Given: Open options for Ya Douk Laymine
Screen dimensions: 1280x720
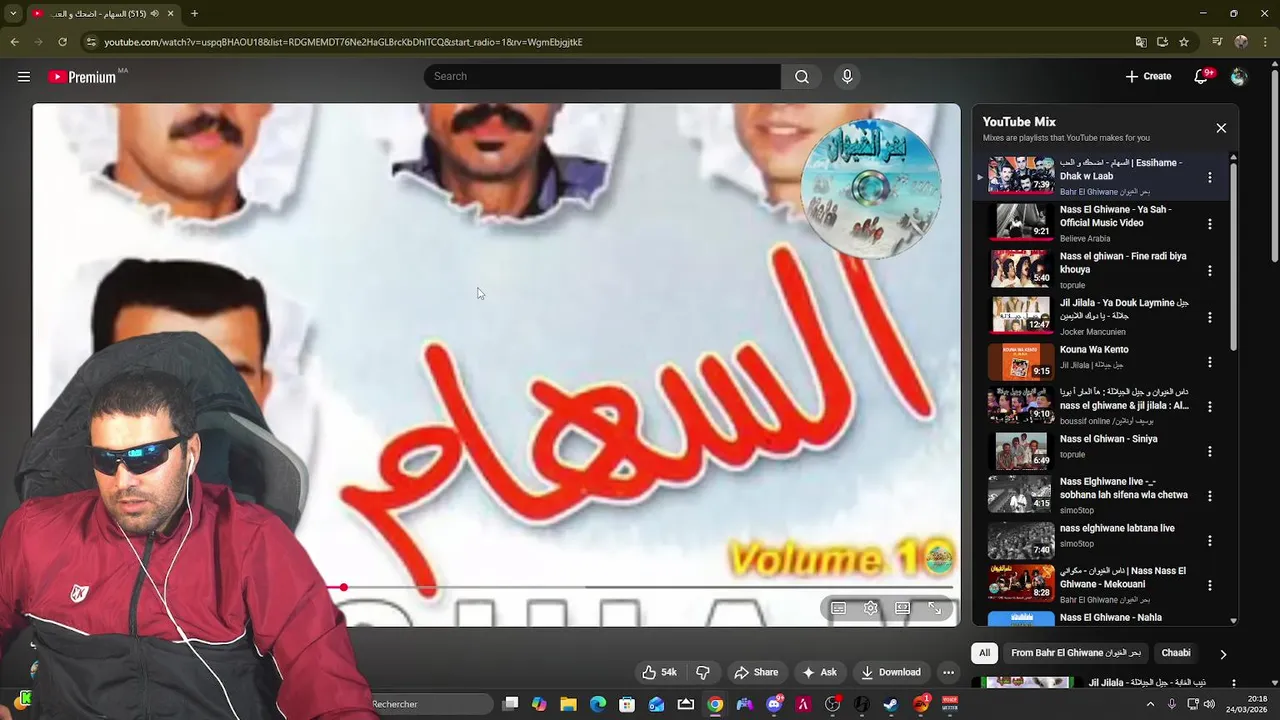Looking at the screenshot, I should 1209,317.
